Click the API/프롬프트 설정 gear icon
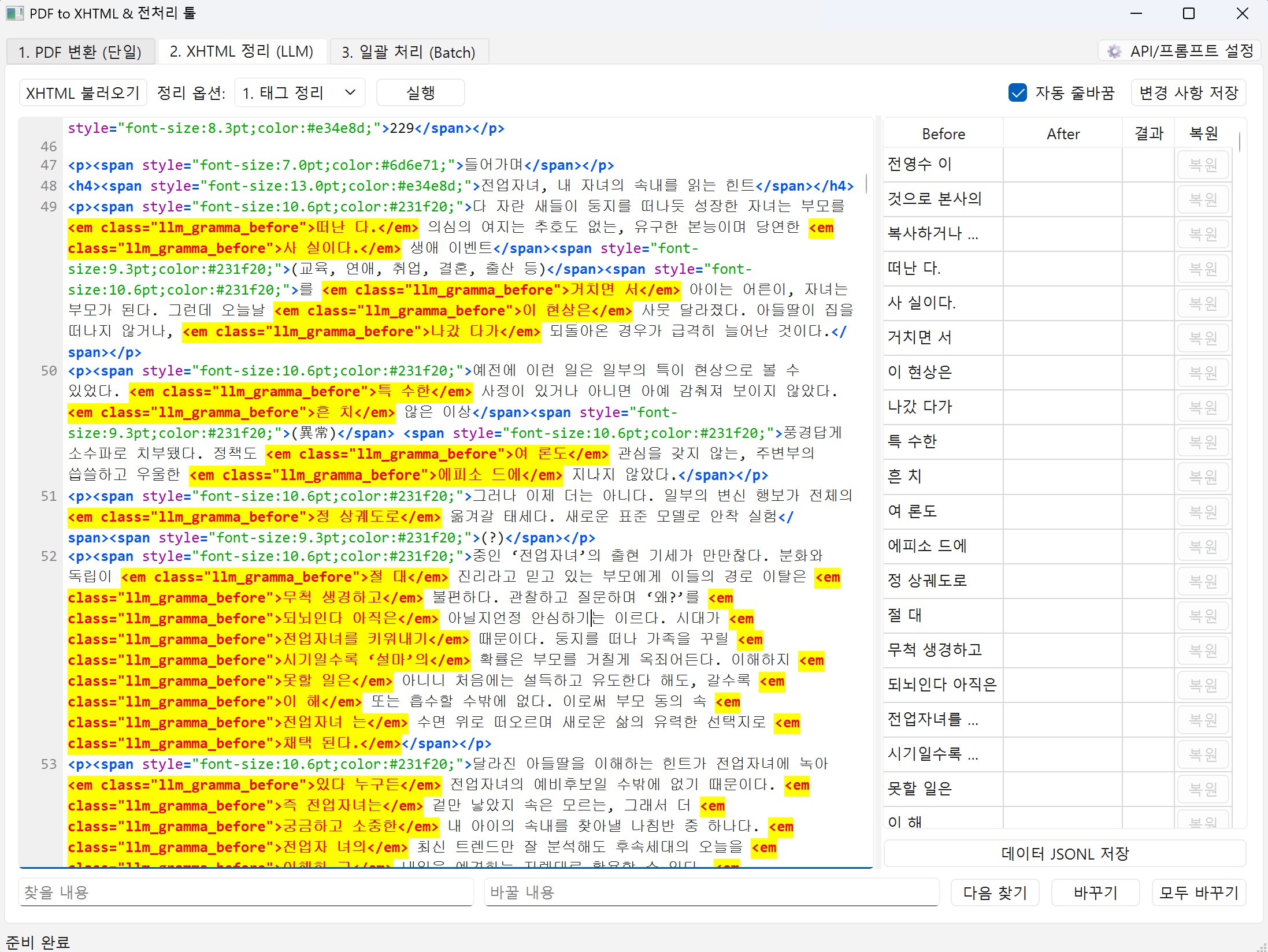The height and width of the screenshot is (952, 1268). point(1114,51)
